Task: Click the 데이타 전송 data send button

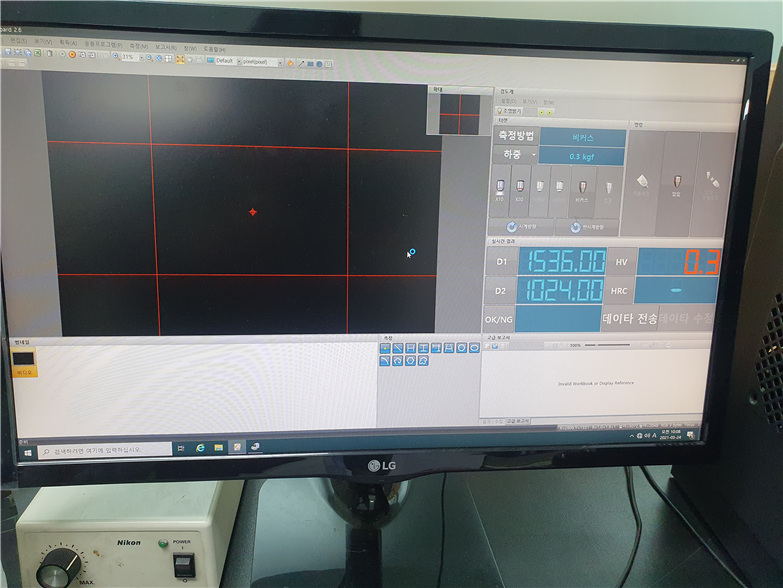Action: point(629,318)
